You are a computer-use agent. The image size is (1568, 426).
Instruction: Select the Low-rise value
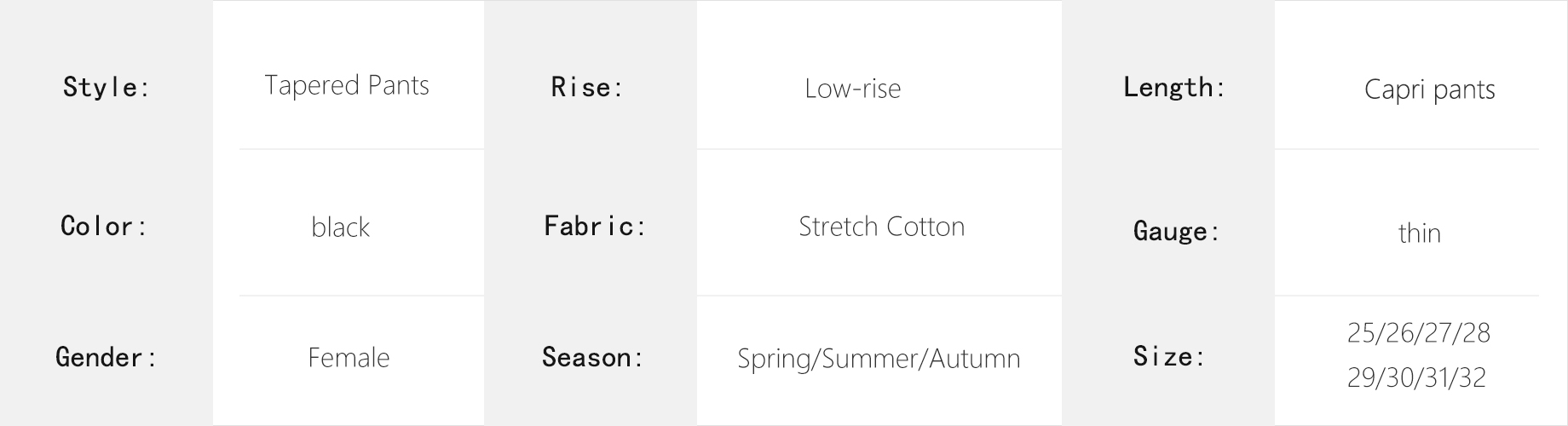[852, 89]
